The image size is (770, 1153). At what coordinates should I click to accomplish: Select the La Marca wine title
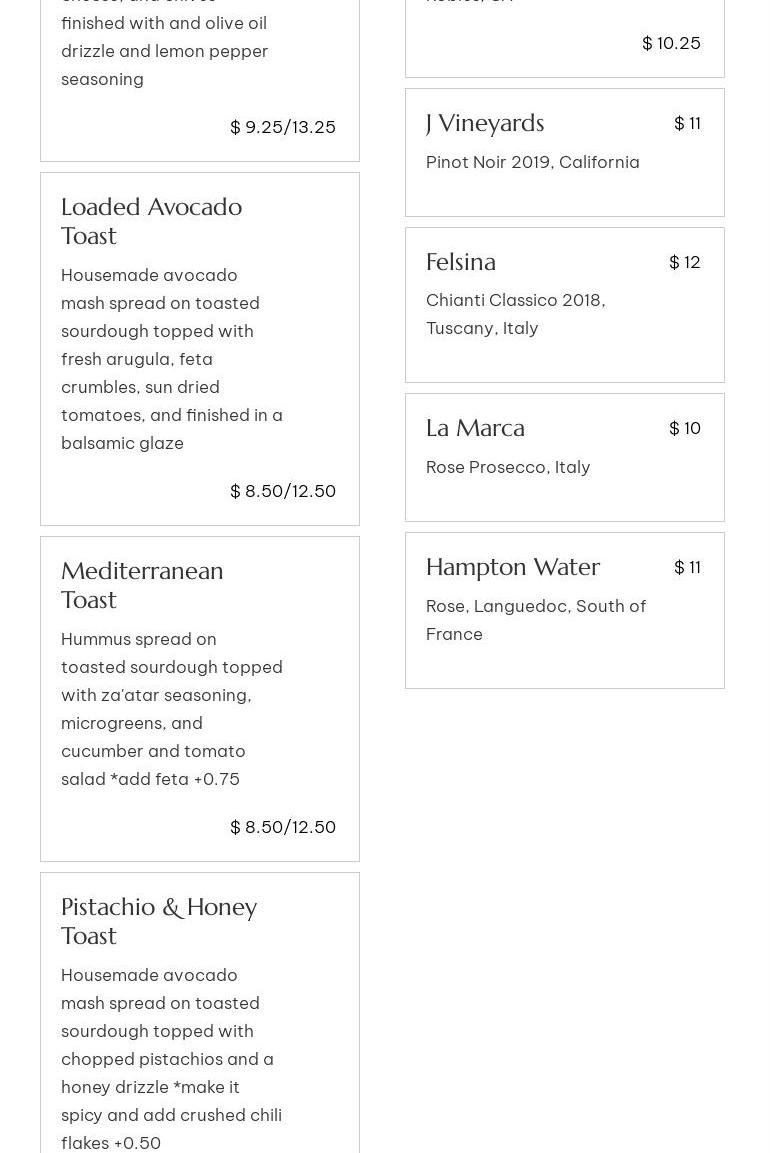pos(475,428)
